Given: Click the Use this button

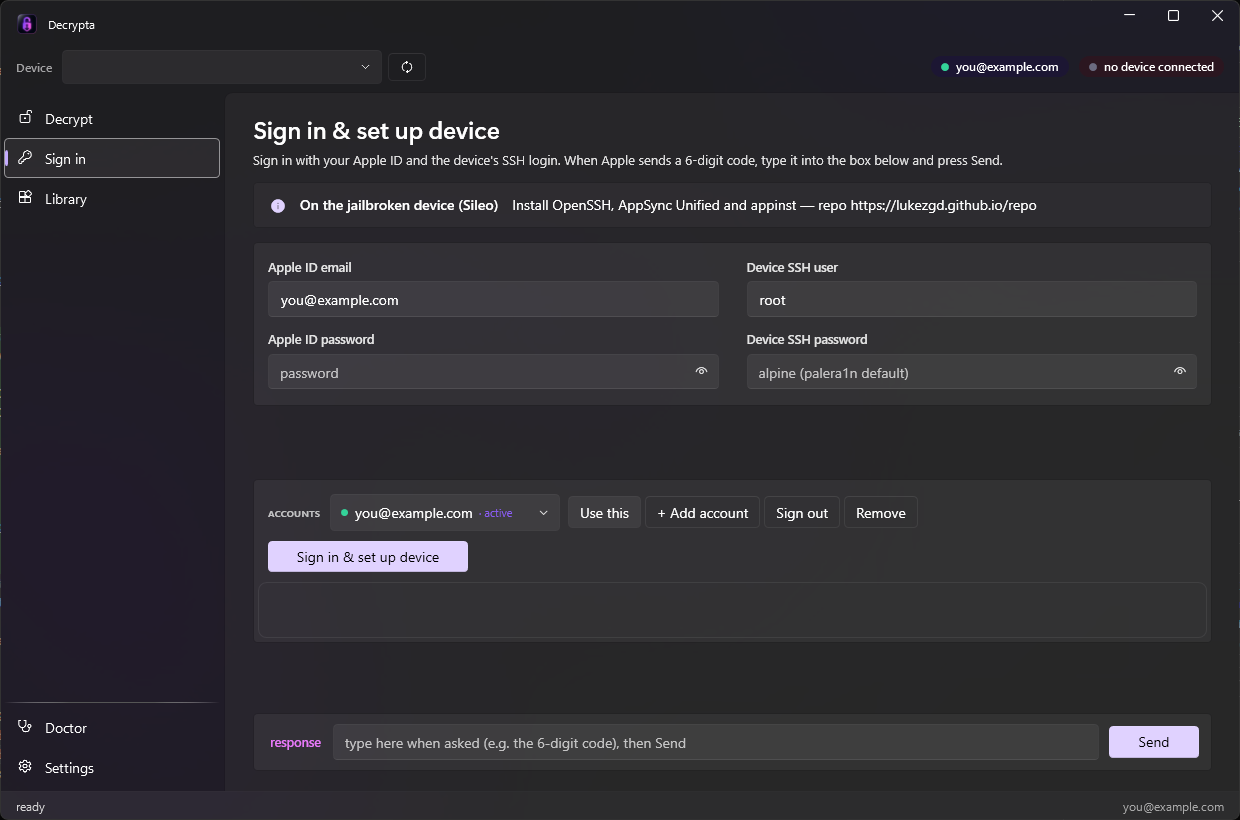Looking at the screenshot, I should [604, 513].
